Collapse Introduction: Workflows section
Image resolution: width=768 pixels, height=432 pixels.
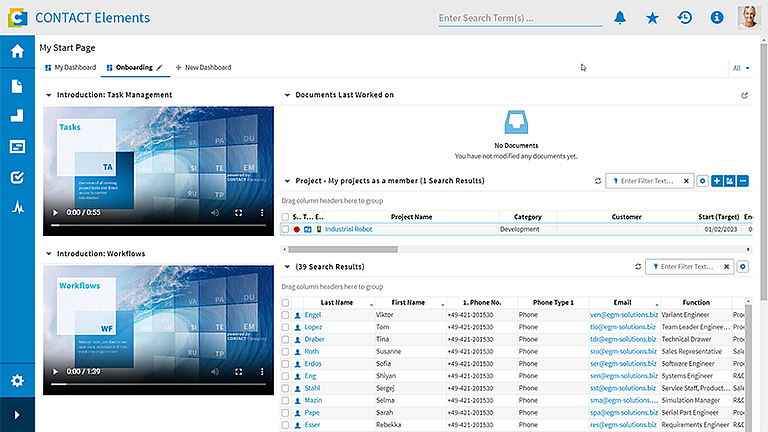pos(48,254)
